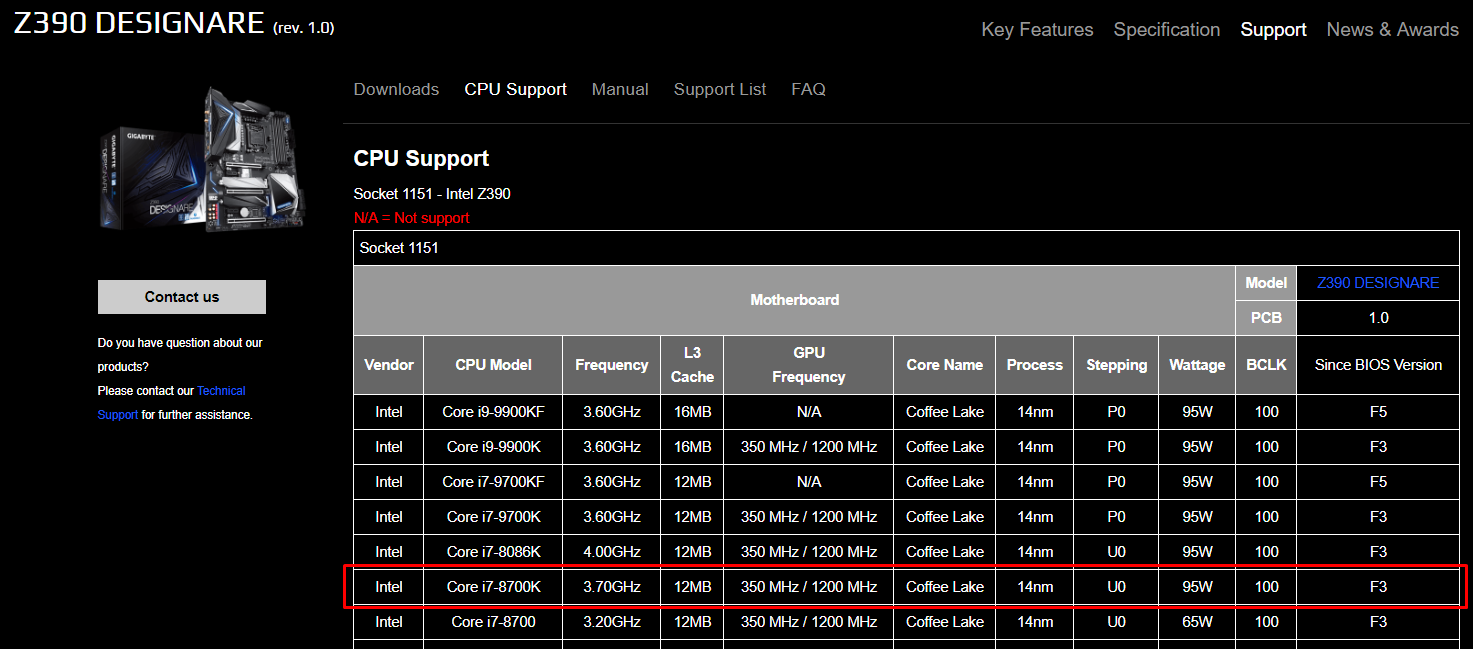The width and height of the screenshot is (1473, 649).
Task: Click the N/A GPU cell for Core i9-9900KF
Action: (809, 412)
